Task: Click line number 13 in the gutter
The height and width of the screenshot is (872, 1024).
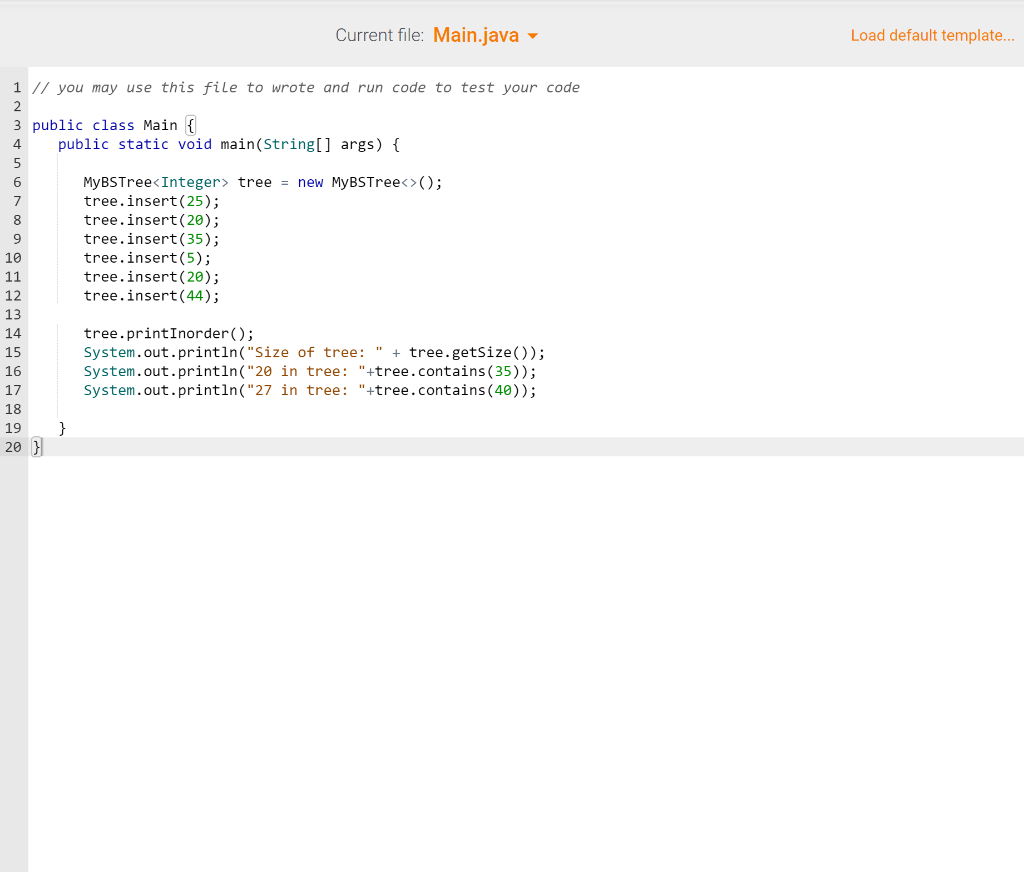Action: click(x=13, y=315)
